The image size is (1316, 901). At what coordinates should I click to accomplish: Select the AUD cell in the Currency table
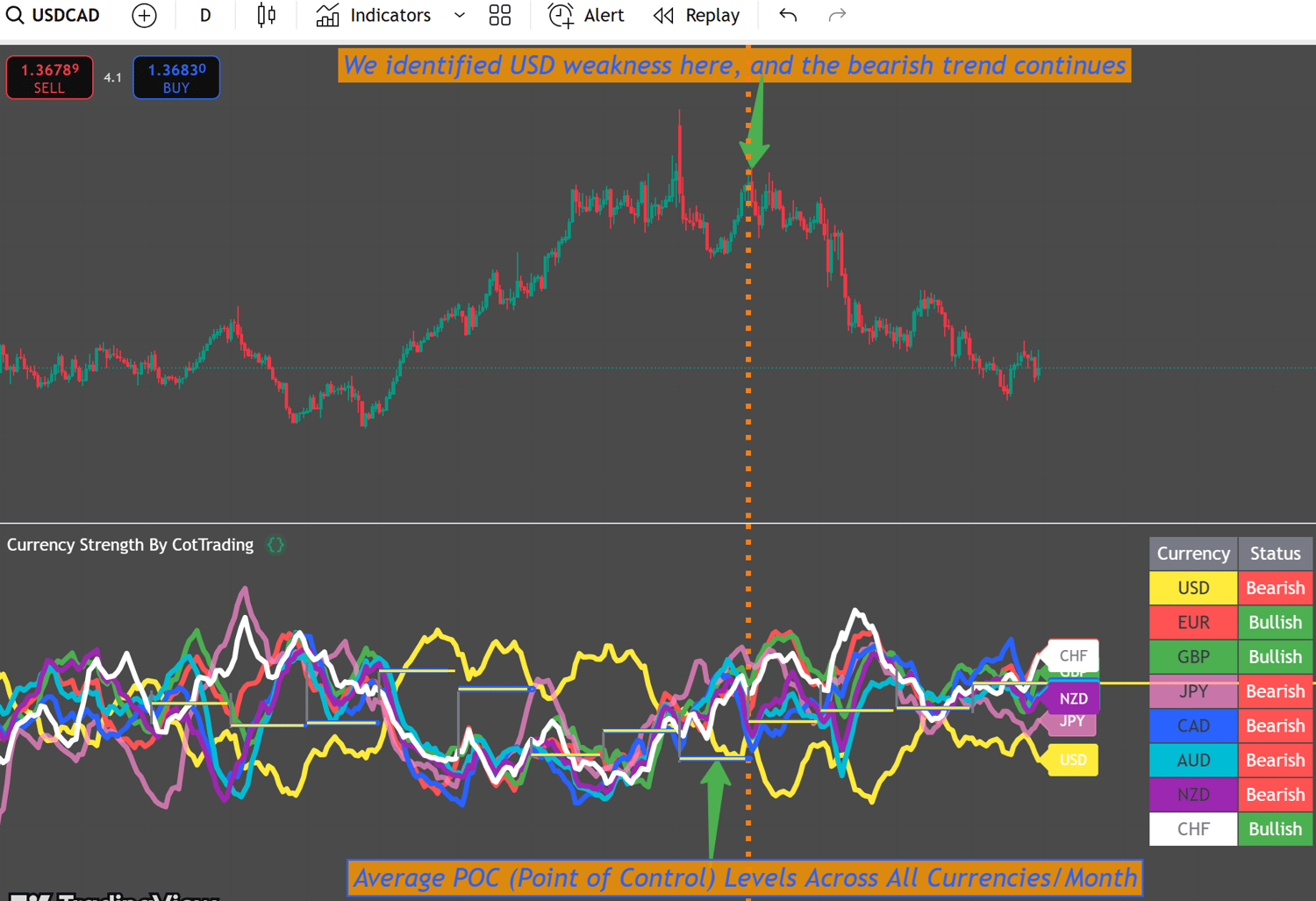pos(1193,761)
